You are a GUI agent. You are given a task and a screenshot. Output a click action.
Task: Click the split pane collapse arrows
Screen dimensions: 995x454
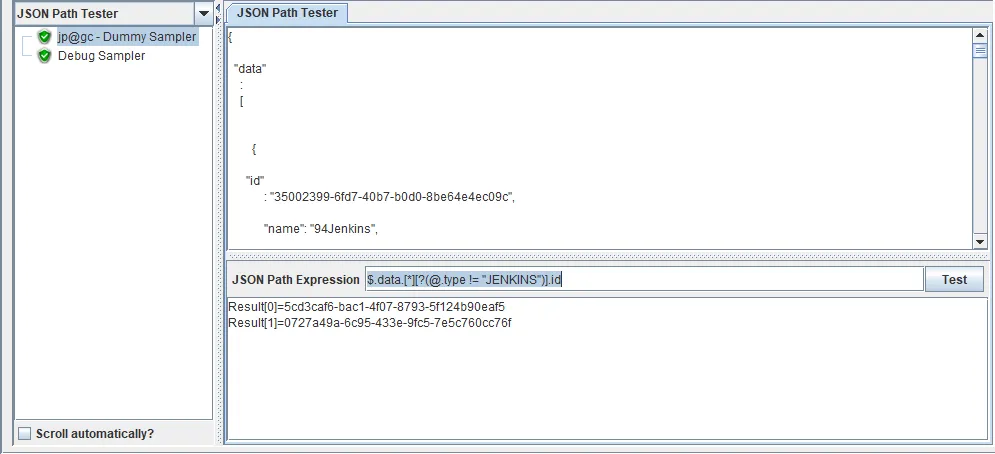219,13
